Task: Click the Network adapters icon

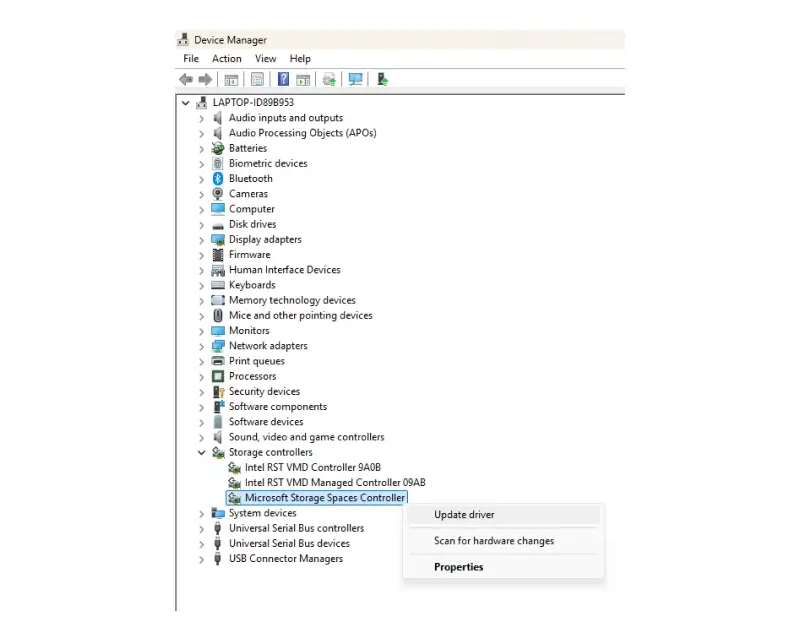Action: 218,346
